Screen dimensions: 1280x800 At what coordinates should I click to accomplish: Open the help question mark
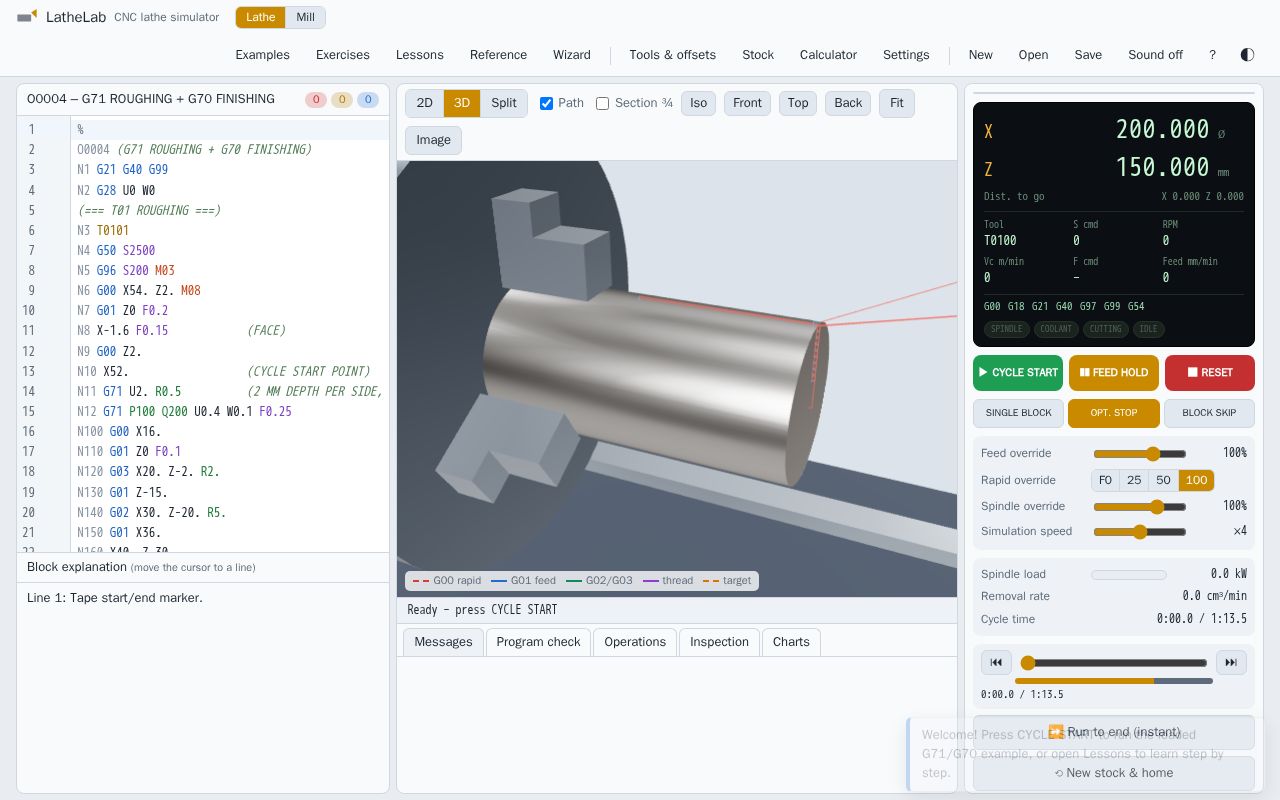1212,55
